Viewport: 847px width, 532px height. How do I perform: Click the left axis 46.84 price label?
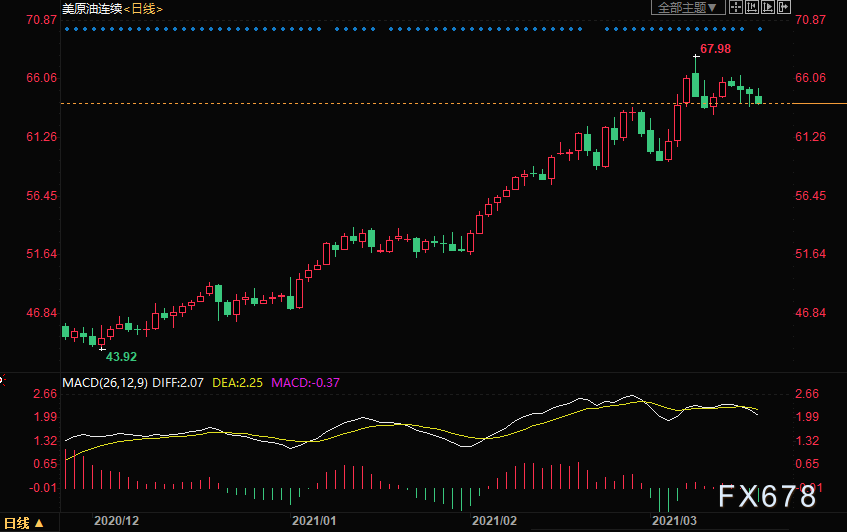coord(42,313)
